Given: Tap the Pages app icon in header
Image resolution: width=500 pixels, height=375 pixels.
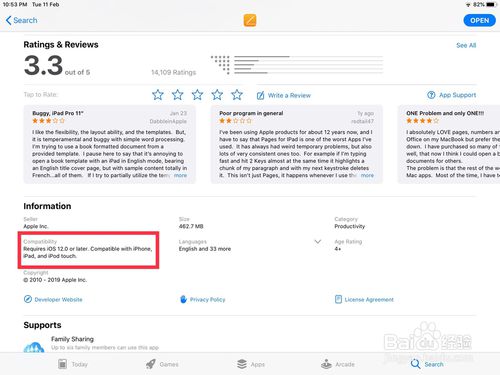Looking at the screenshot, I should click(250, 20).
